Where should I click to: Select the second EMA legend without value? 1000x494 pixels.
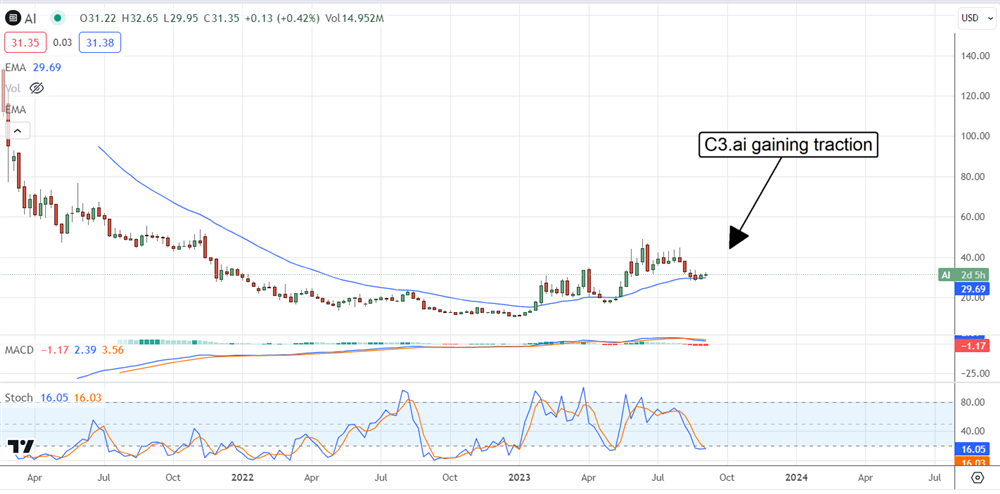[15, 110]
